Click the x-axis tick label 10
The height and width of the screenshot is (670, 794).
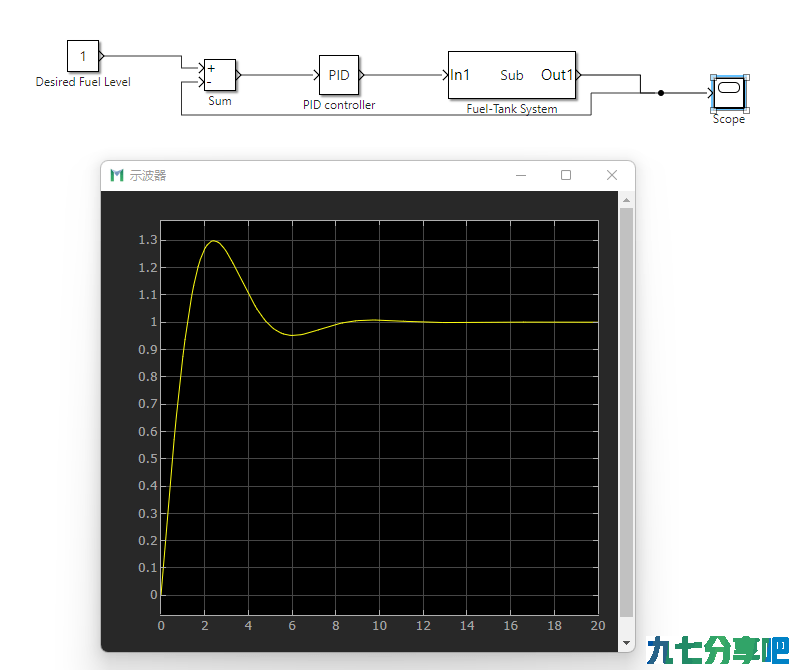(x=379, y=626)
